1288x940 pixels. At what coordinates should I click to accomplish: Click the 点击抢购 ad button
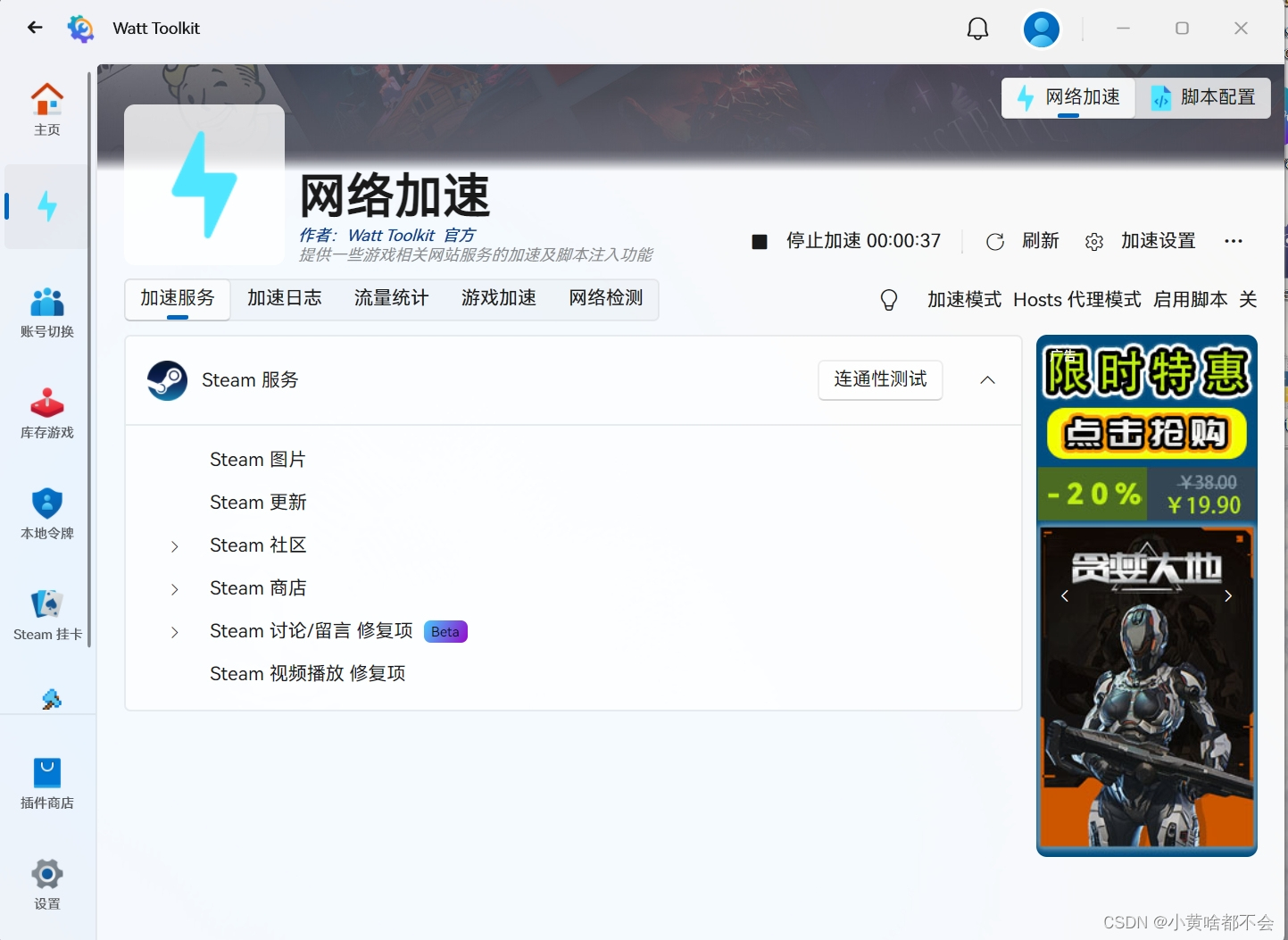pyautogui.click(x=1147, y=434)
